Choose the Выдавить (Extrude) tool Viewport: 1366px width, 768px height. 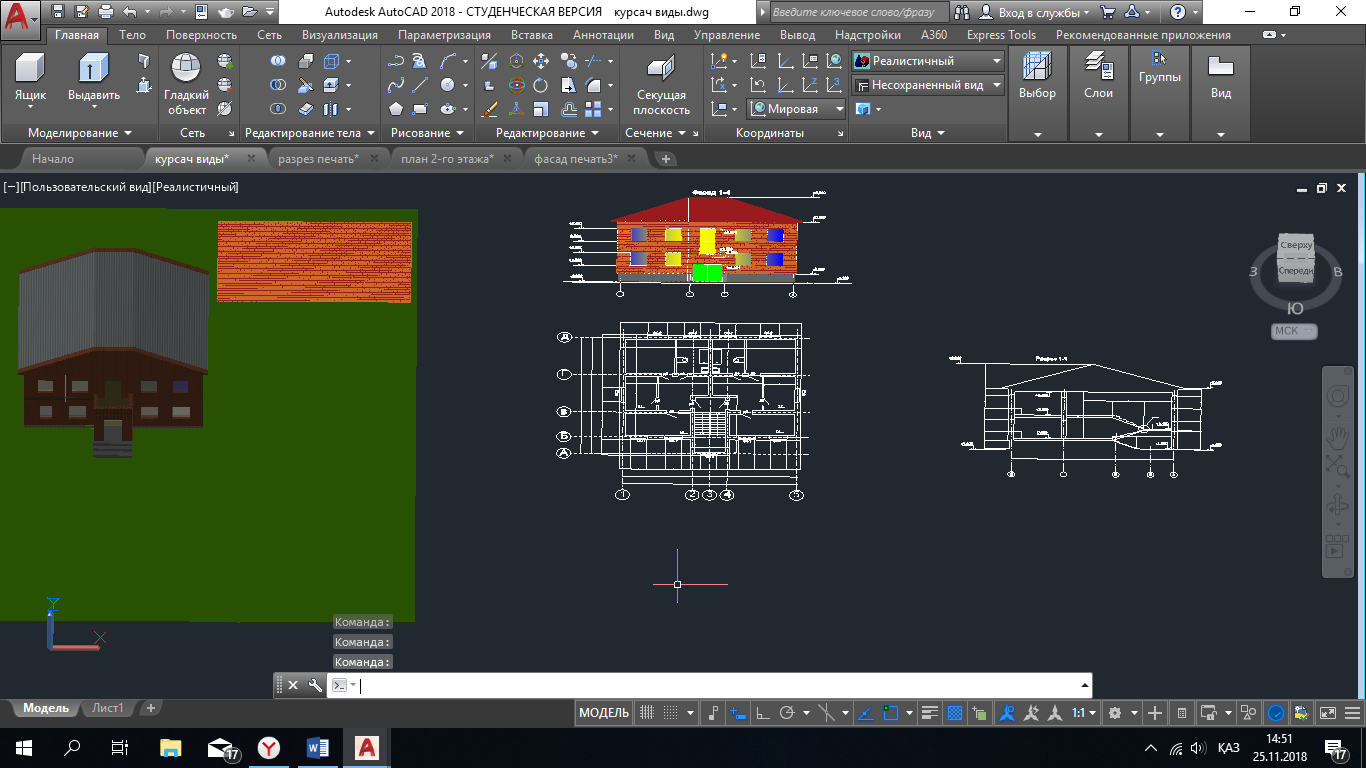(x=93, y=78)
